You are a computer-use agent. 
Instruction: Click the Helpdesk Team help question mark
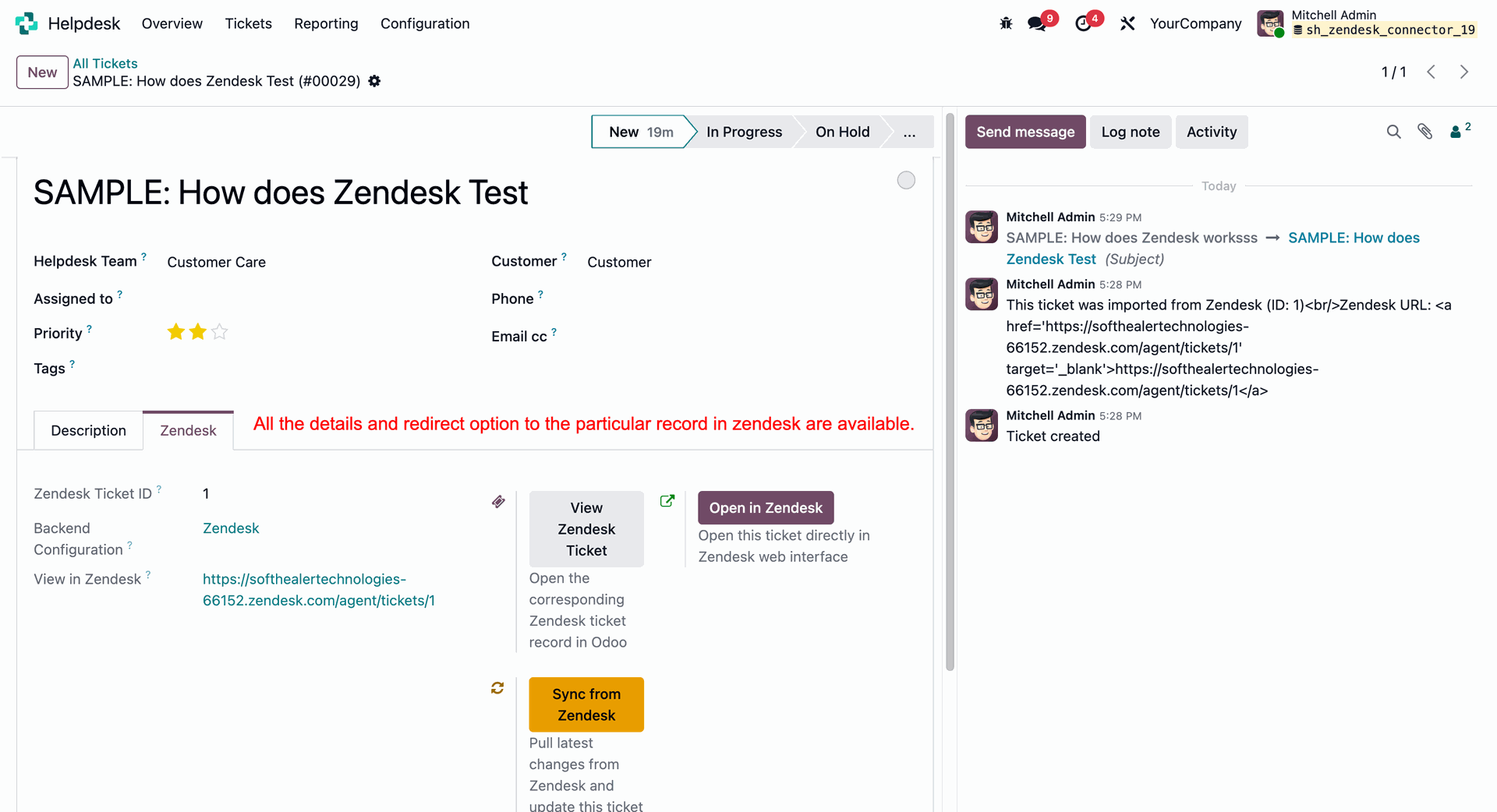[x=143, y=256]
